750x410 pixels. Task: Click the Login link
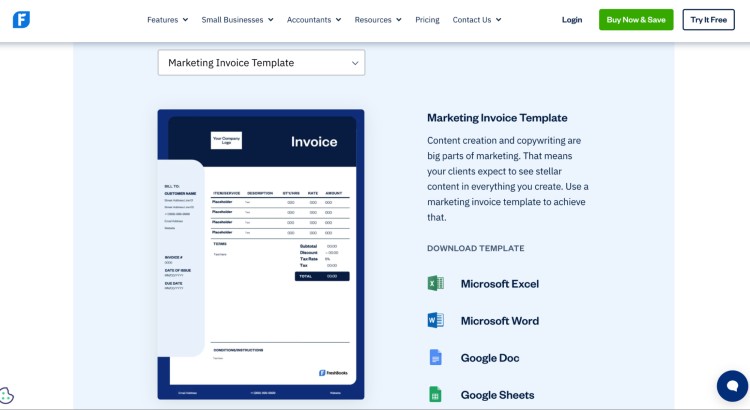(572, 20)
